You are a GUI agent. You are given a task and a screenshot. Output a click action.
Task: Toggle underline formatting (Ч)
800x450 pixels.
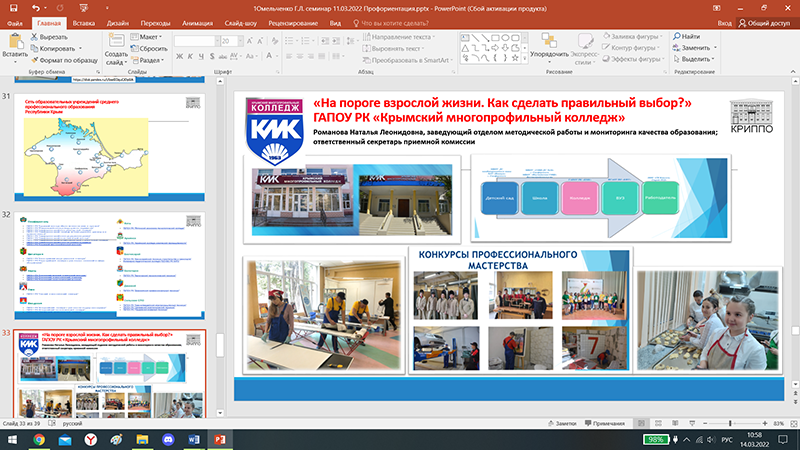(201, 56)
